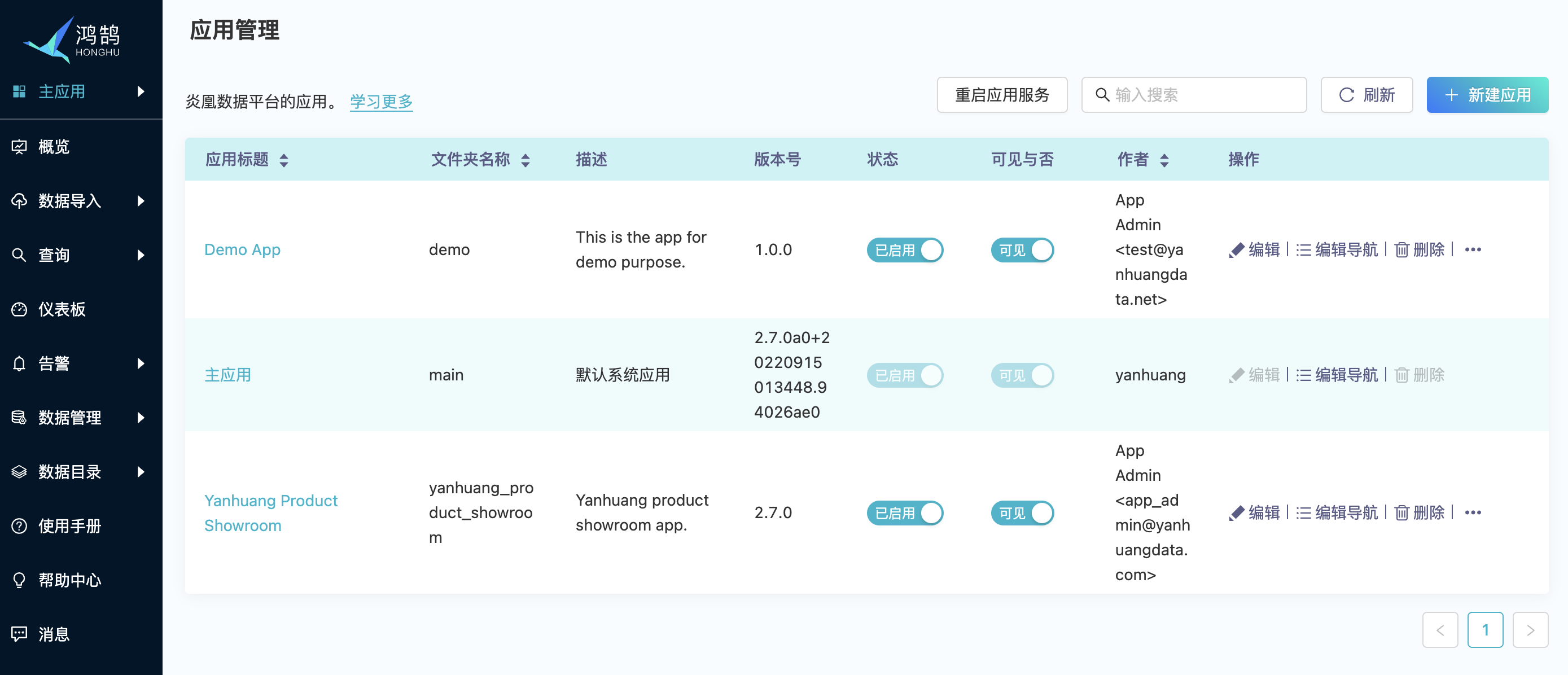Click the 查询 magnifier icon in sidebar
Viewport: 1568px width, 675px height.
tap(20, 255)
